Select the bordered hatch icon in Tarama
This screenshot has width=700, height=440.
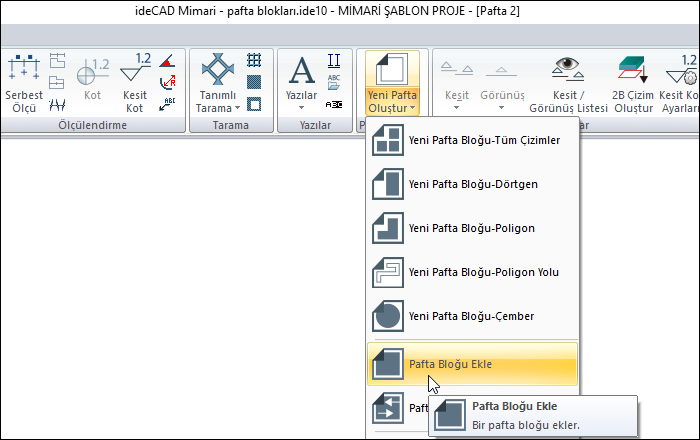tap(254, 104)
